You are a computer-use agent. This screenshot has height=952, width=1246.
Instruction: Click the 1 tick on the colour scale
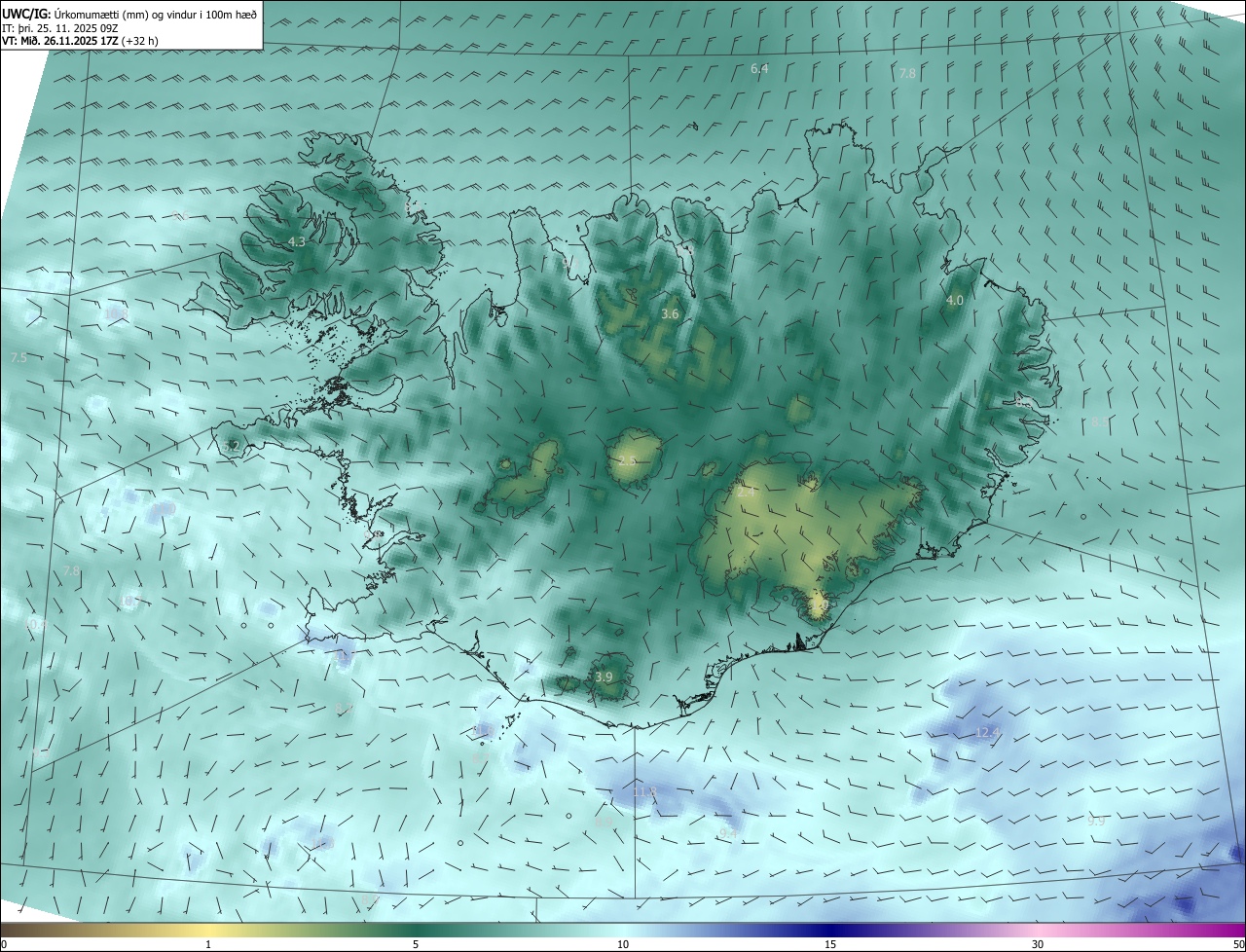point(208,944)
